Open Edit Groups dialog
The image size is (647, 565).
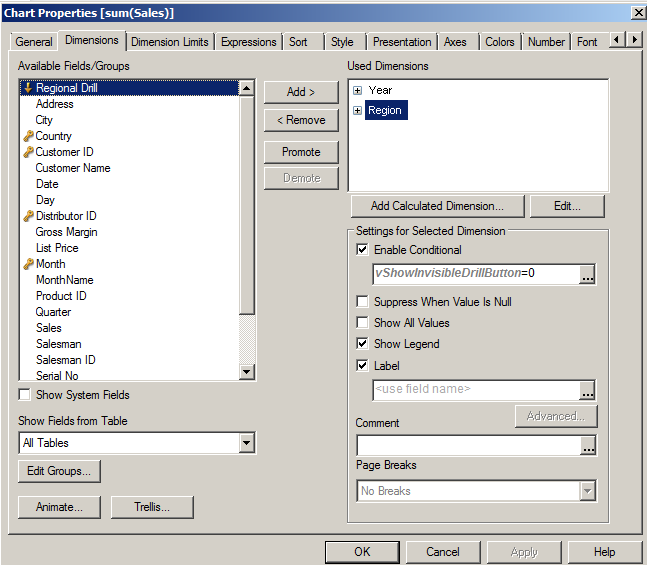(59, 471)
